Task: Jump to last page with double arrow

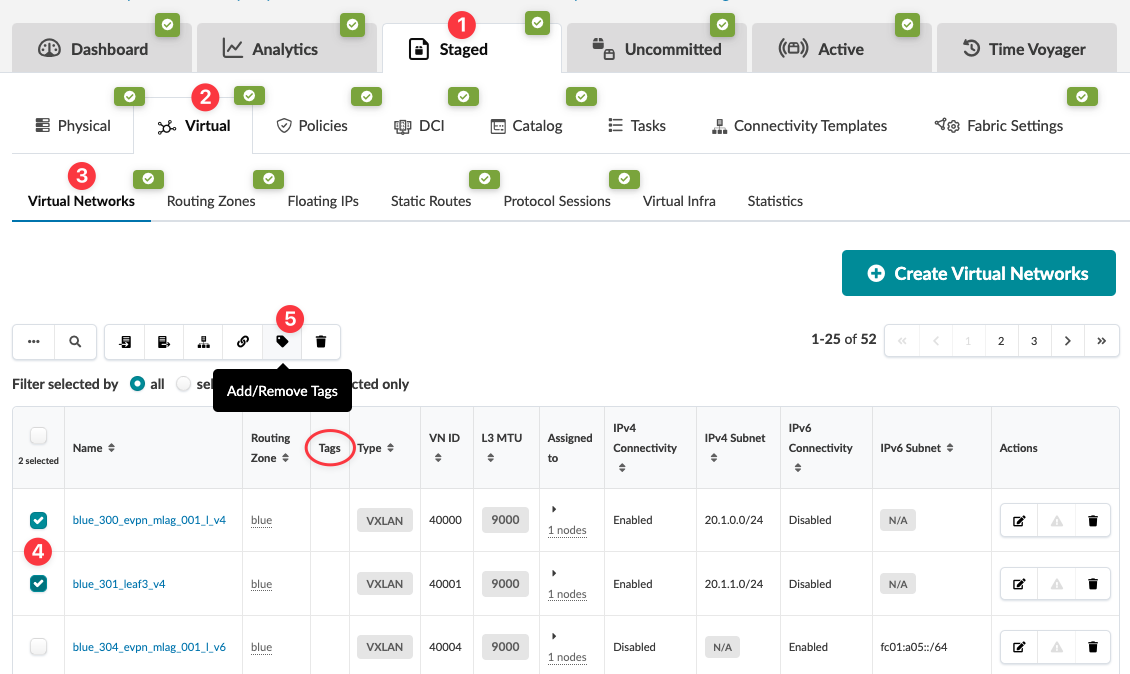Action: coord(1101,341)
